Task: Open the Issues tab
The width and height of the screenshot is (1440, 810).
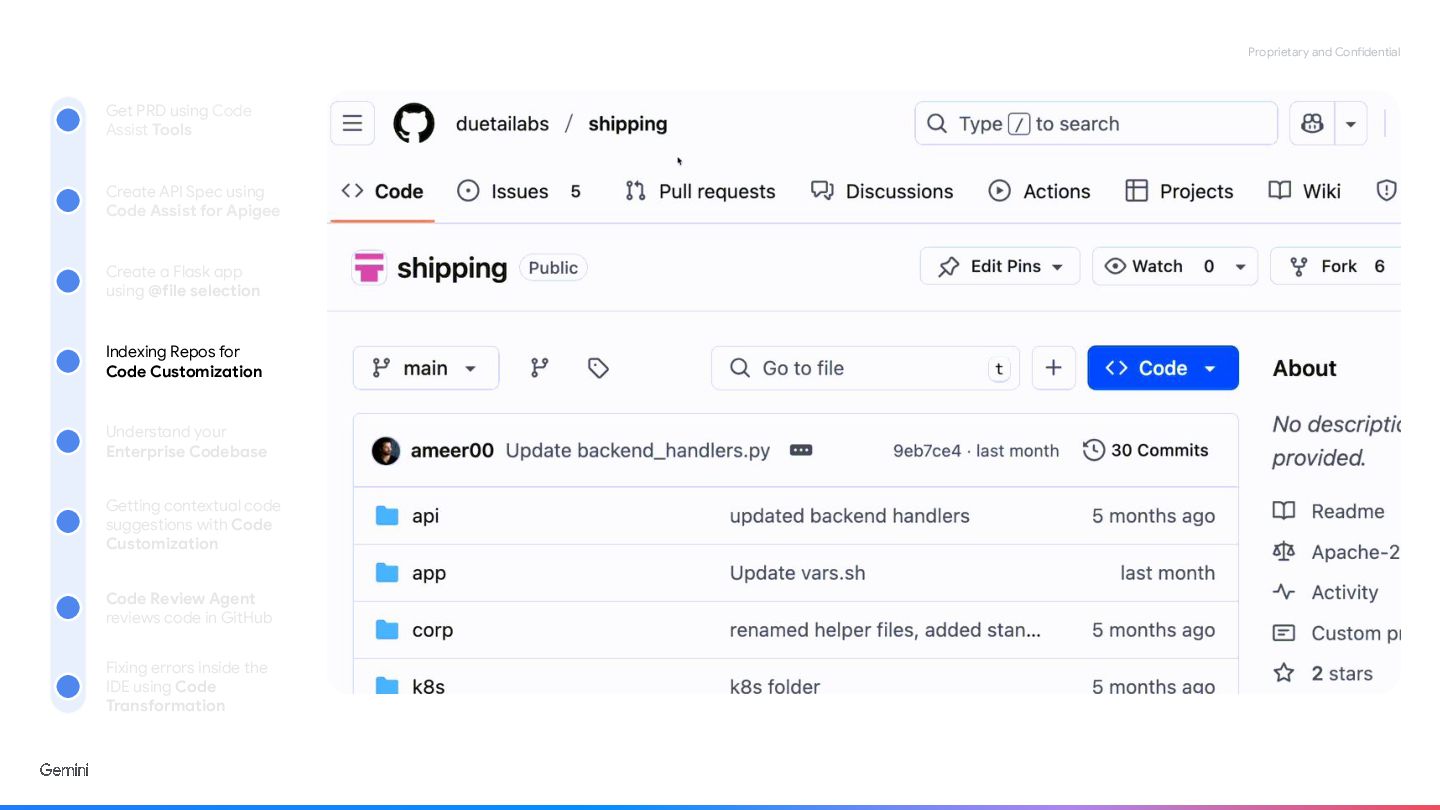Action: click(519, 191)
